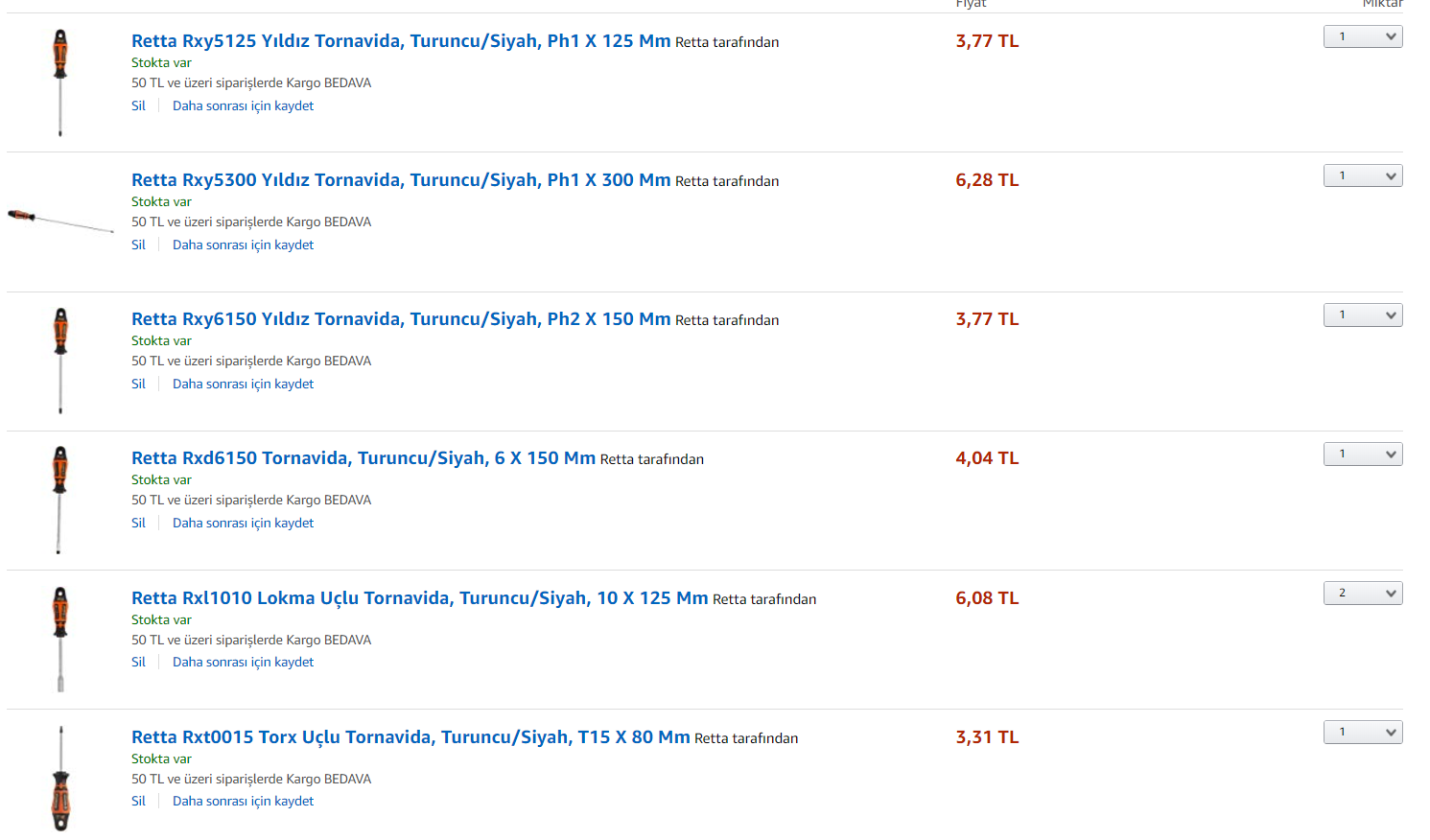Change quantity of Rxl1010 Lokma Uçlu Tornavida
Image resolution: width=1430 pixels, height=840 pixels.
click(x=1363, y=593)
